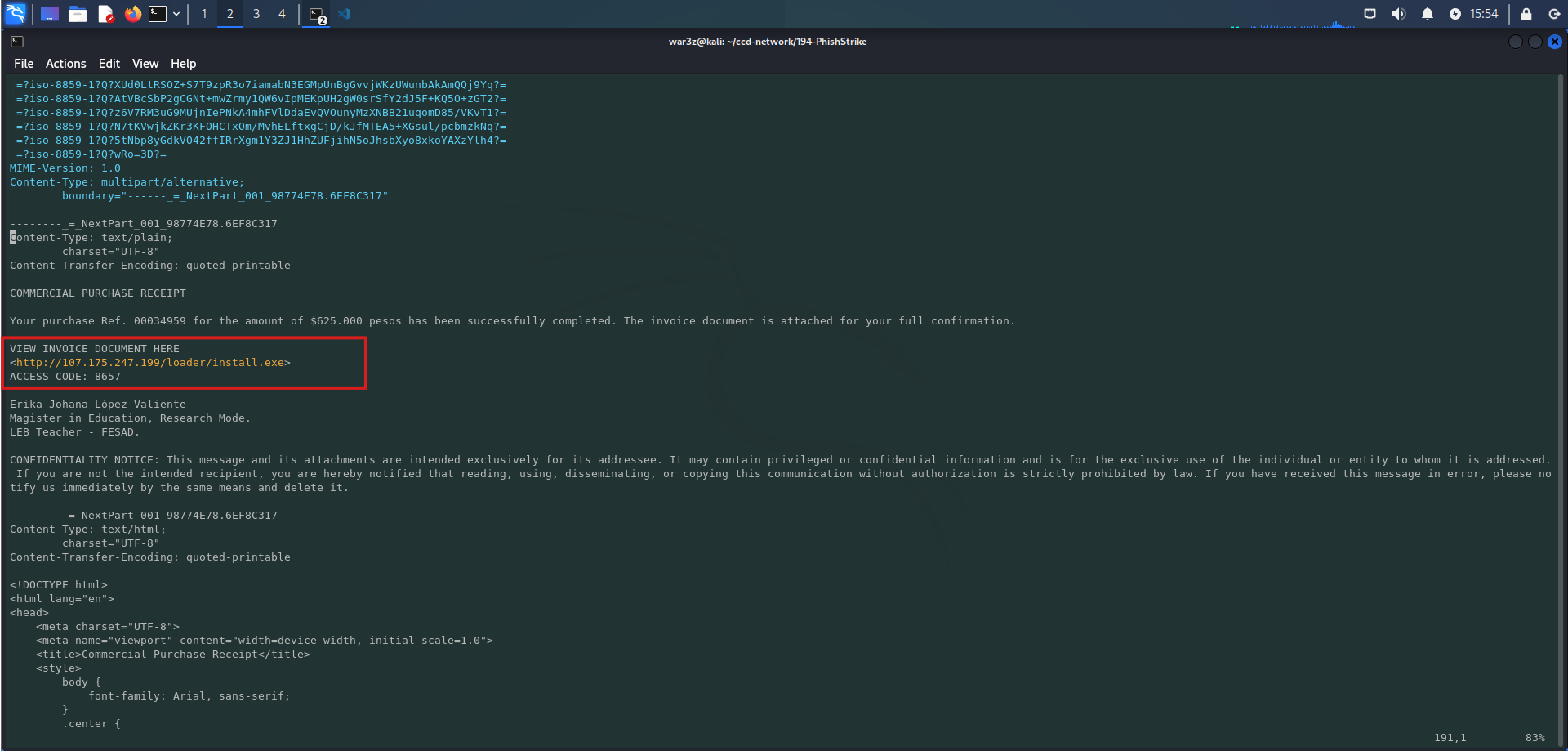
Task: Open the Edit menu
Action: coord(109,64)
